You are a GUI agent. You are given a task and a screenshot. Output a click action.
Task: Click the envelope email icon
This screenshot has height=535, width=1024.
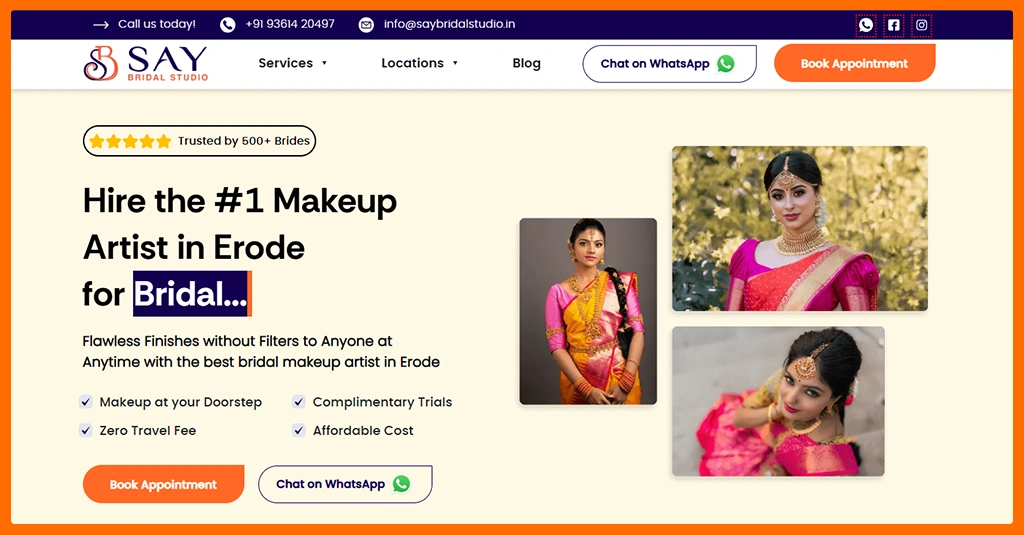click(x=366, y=25)
